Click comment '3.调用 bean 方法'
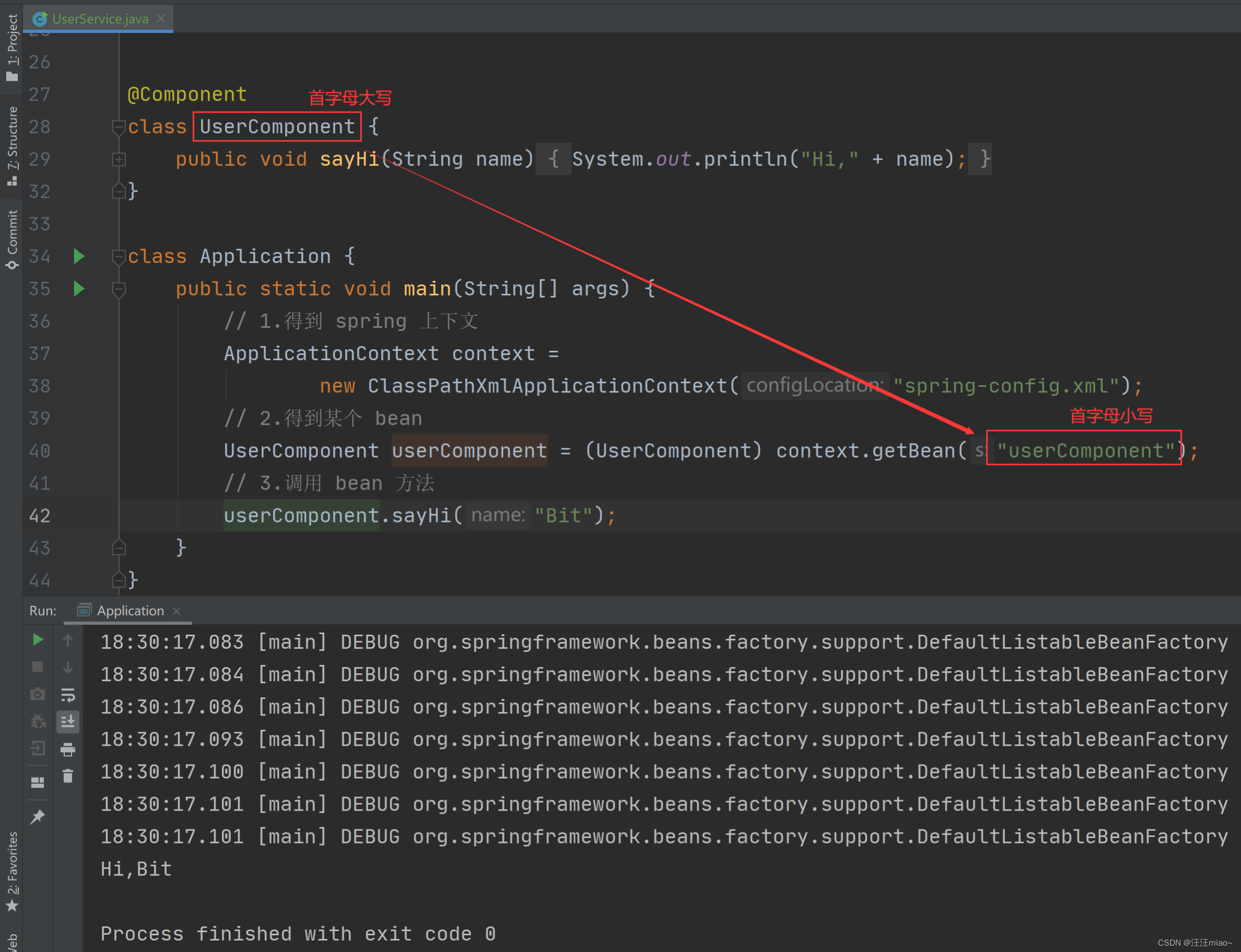Viewport: 1241px width, 952px height. (x=329, y=483)
